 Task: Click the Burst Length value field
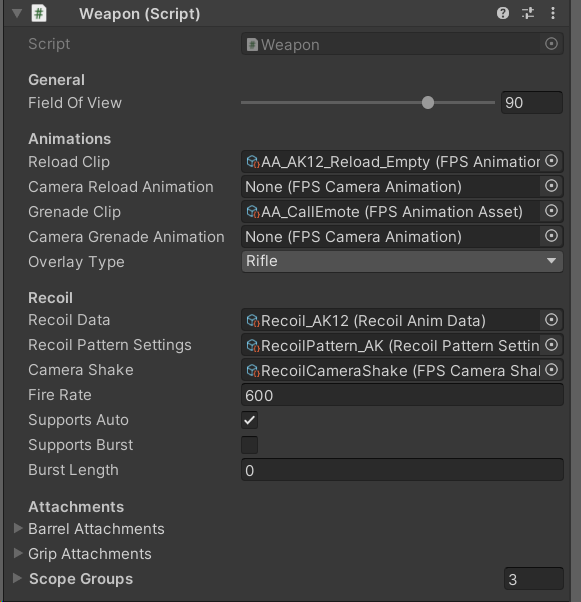402,470
